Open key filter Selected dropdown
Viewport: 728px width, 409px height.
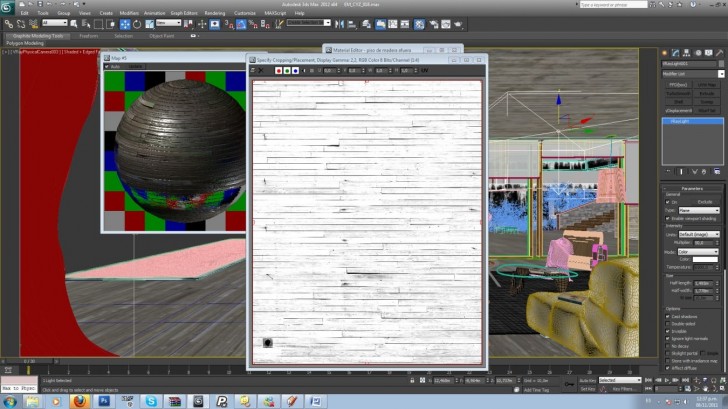(619, 380)
